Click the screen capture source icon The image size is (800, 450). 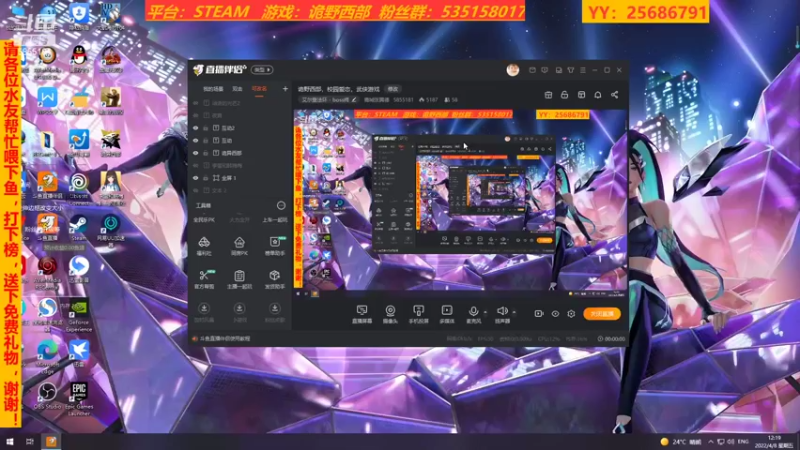(362, 310)
